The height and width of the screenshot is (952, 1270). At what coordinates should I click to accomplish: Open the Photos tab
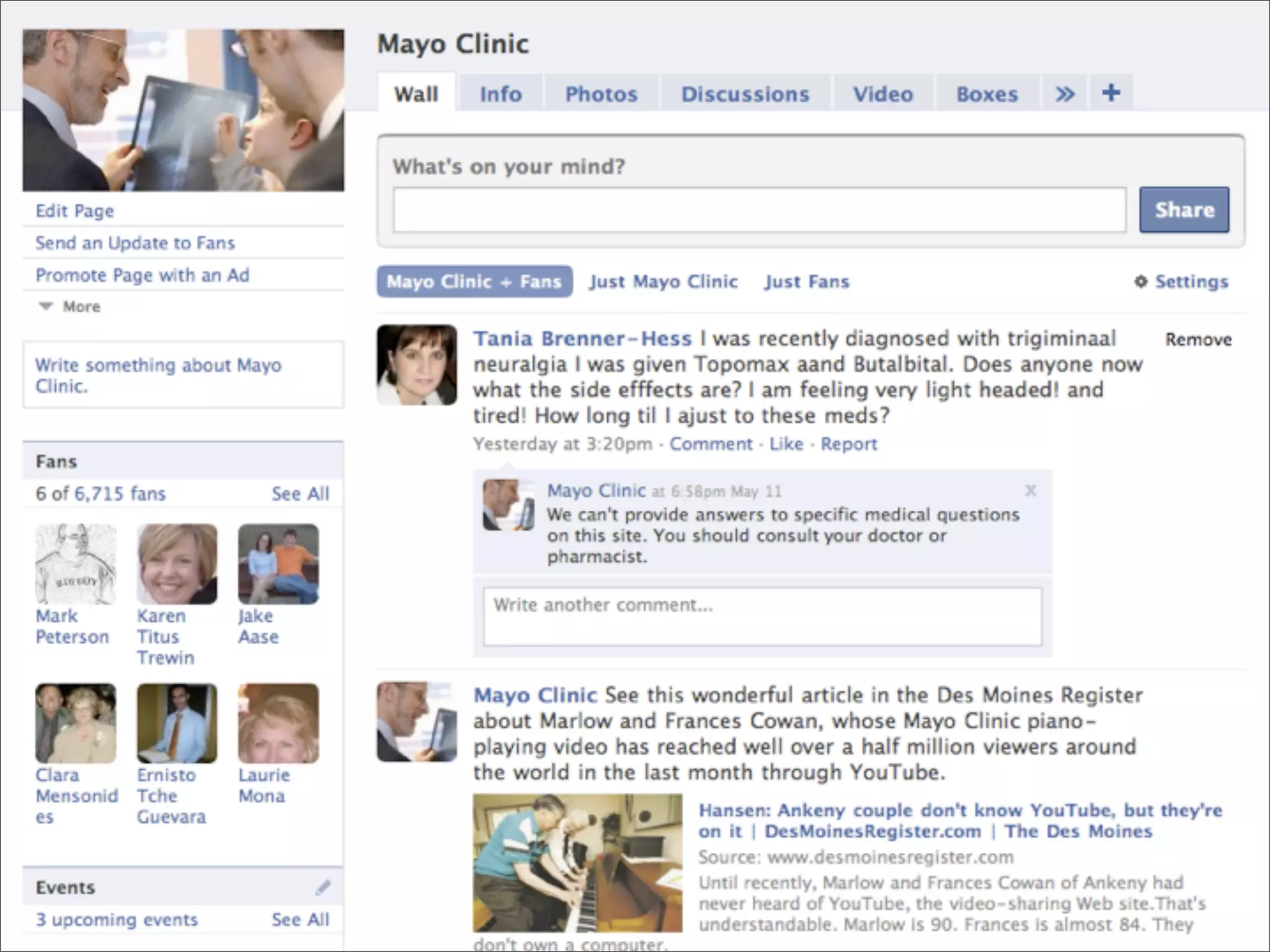(601, 94)
